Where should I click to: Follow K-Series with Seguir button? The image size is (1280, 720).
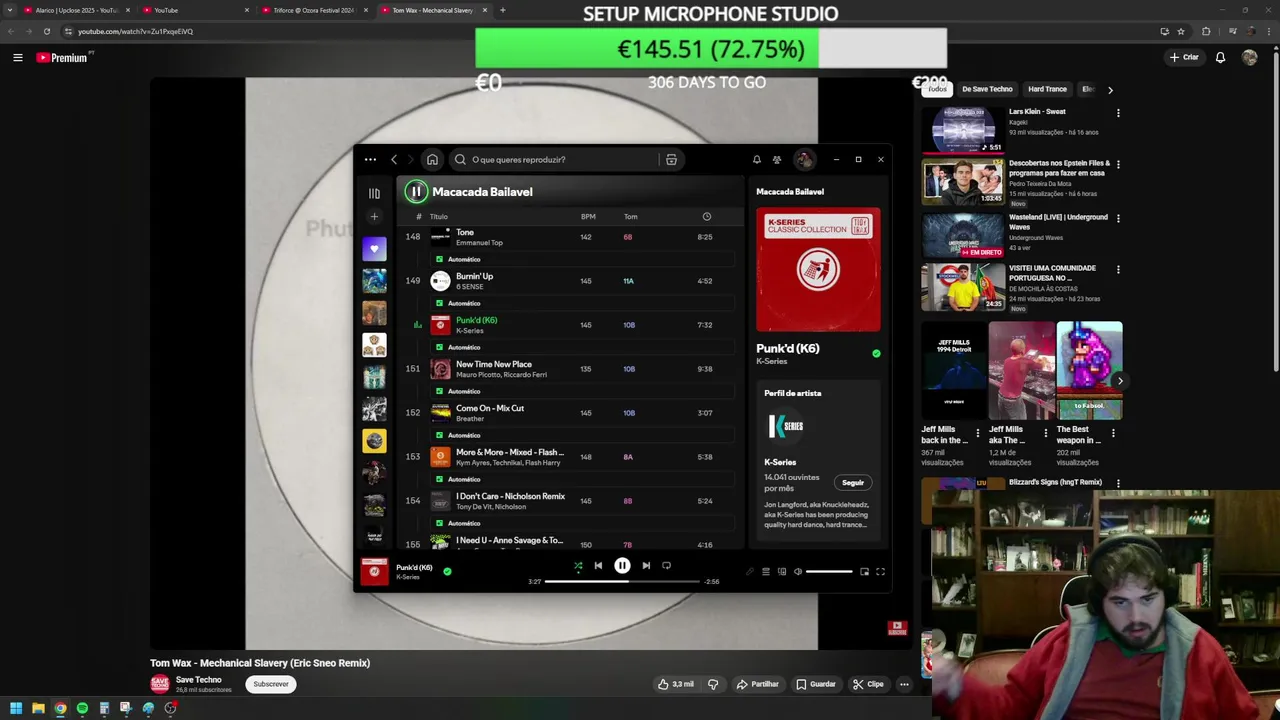pos(853,482)
